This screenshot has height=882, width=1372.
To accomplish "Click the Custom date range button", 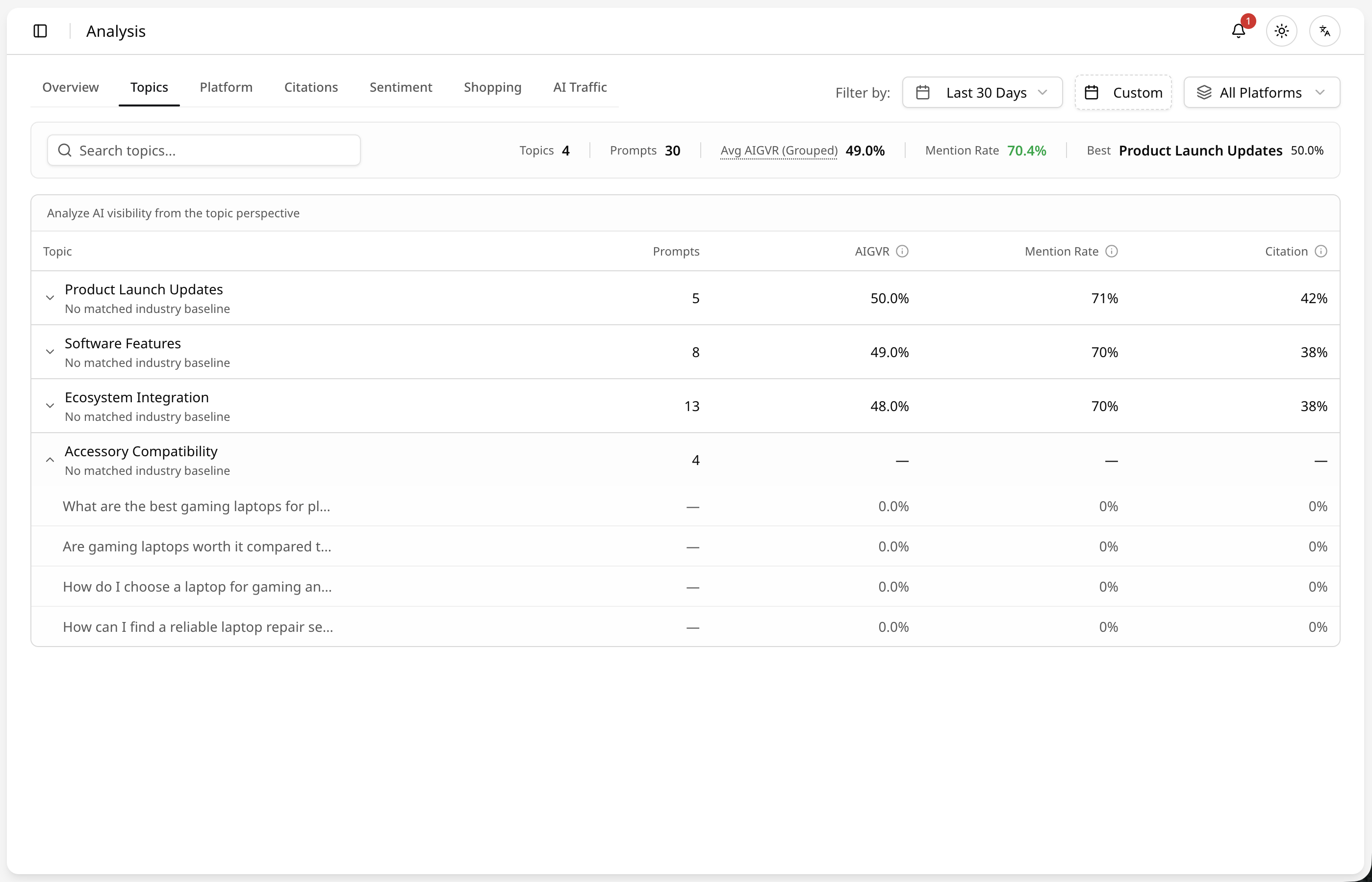I will tap(1123, 92).
